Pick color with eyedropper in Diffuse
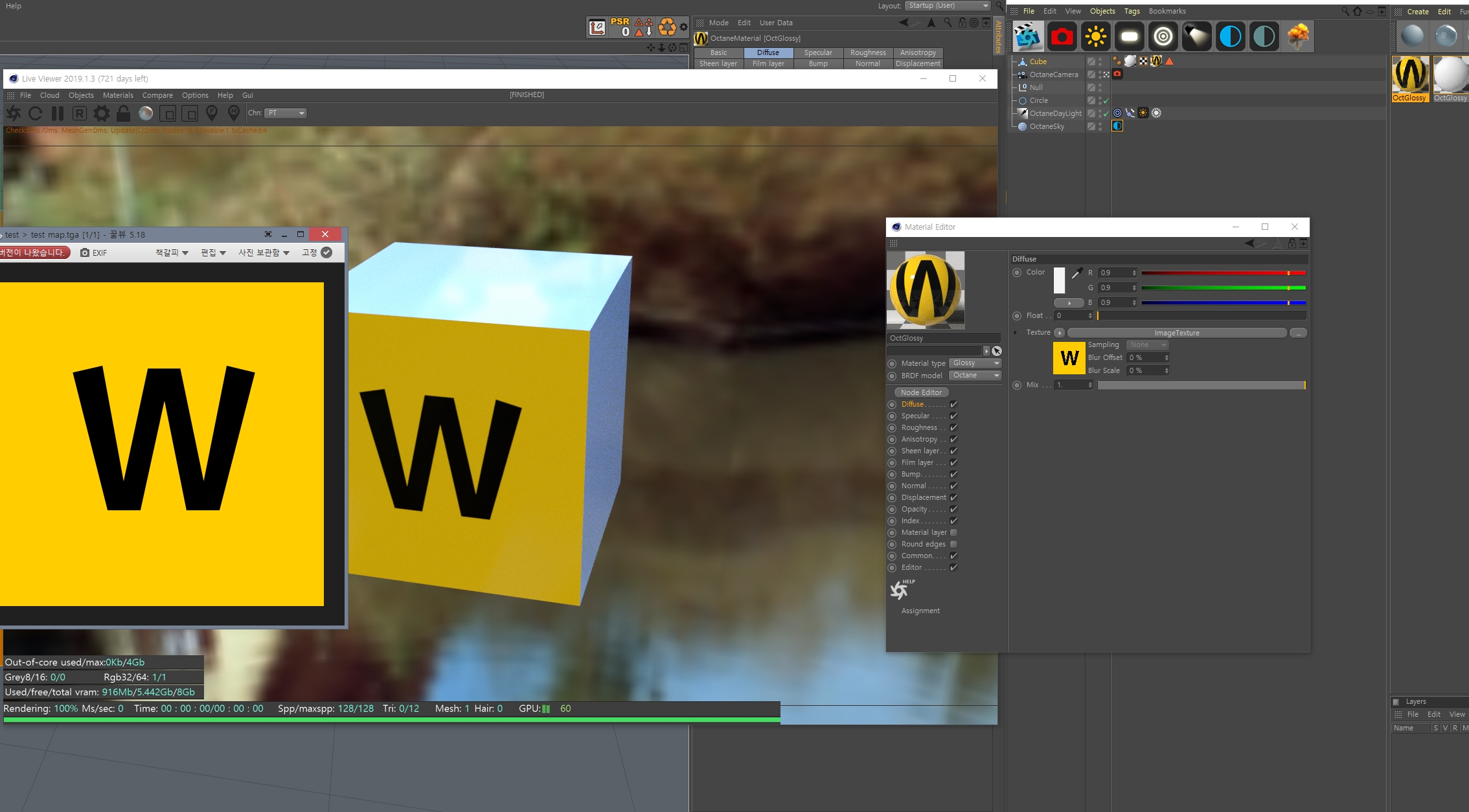 (x=1076, y=273)
